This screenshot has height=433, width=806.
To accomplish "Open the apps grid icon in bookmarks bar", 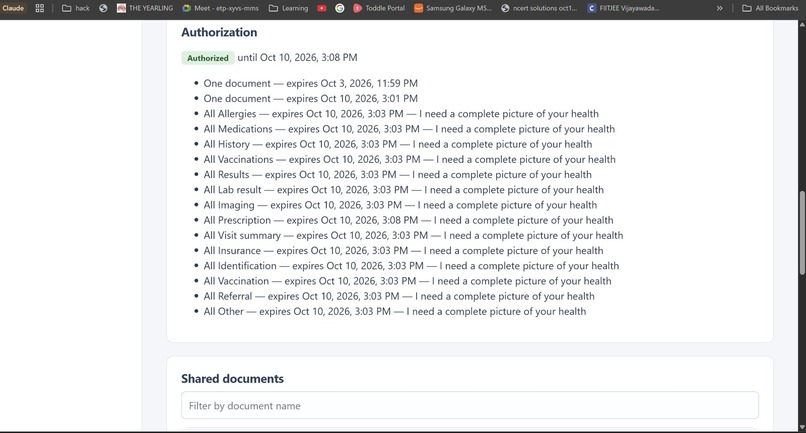I will point(40,8).
